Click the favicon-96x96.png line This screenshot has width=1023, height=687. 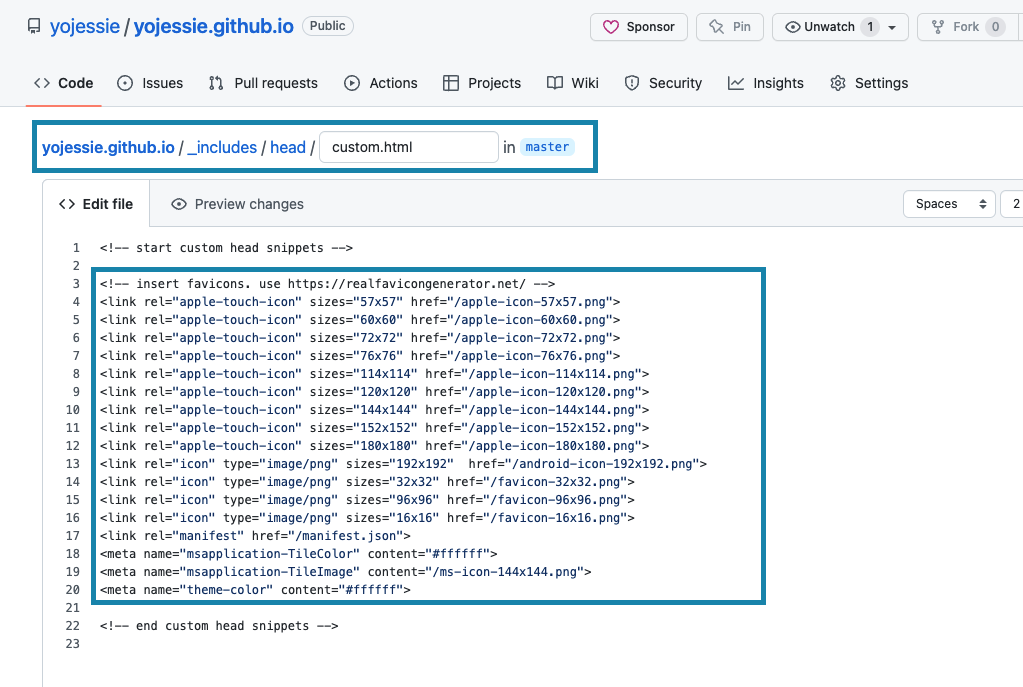tap(367, 500)
